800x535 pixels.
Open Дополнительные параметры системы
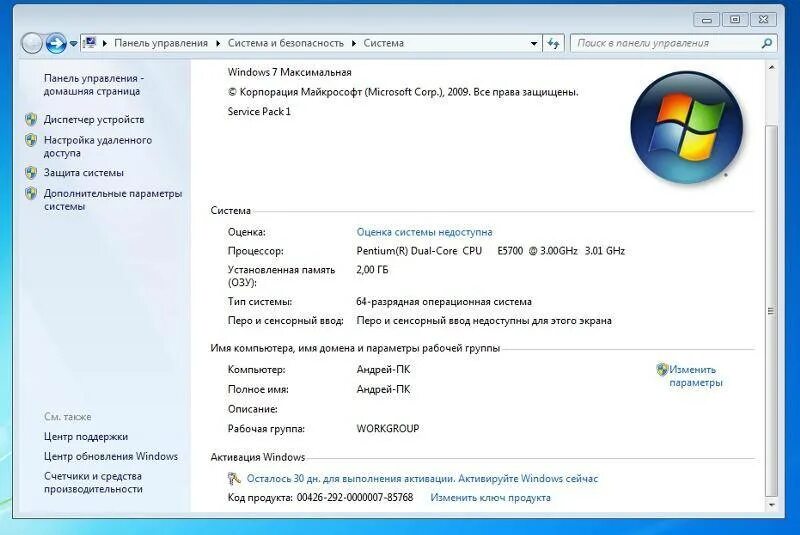point(113,200)
